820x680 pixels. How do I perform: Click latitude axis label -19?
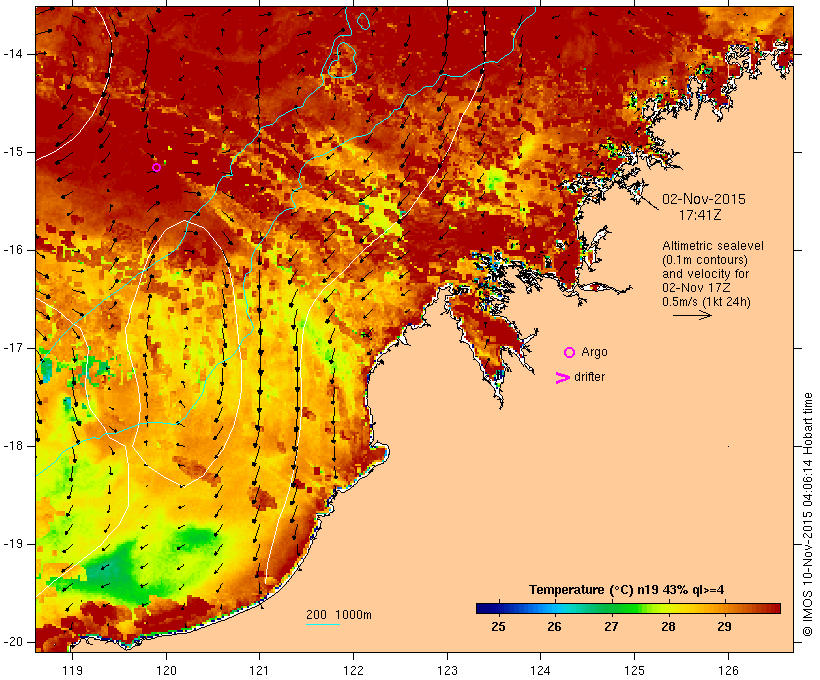click(13, 544)
